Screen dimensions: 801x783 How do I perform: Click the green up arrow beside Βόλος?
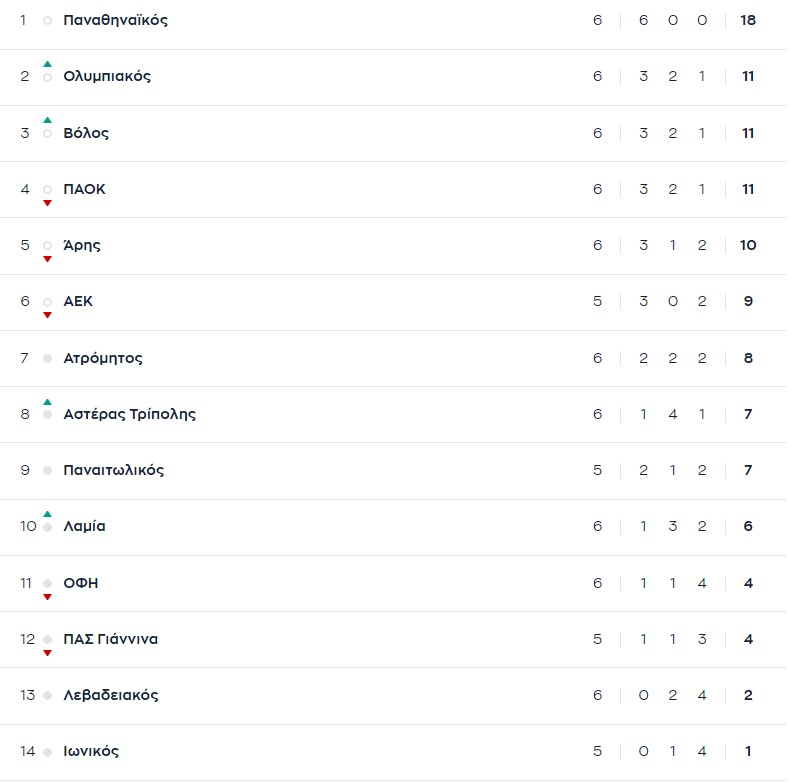[47, 120]
